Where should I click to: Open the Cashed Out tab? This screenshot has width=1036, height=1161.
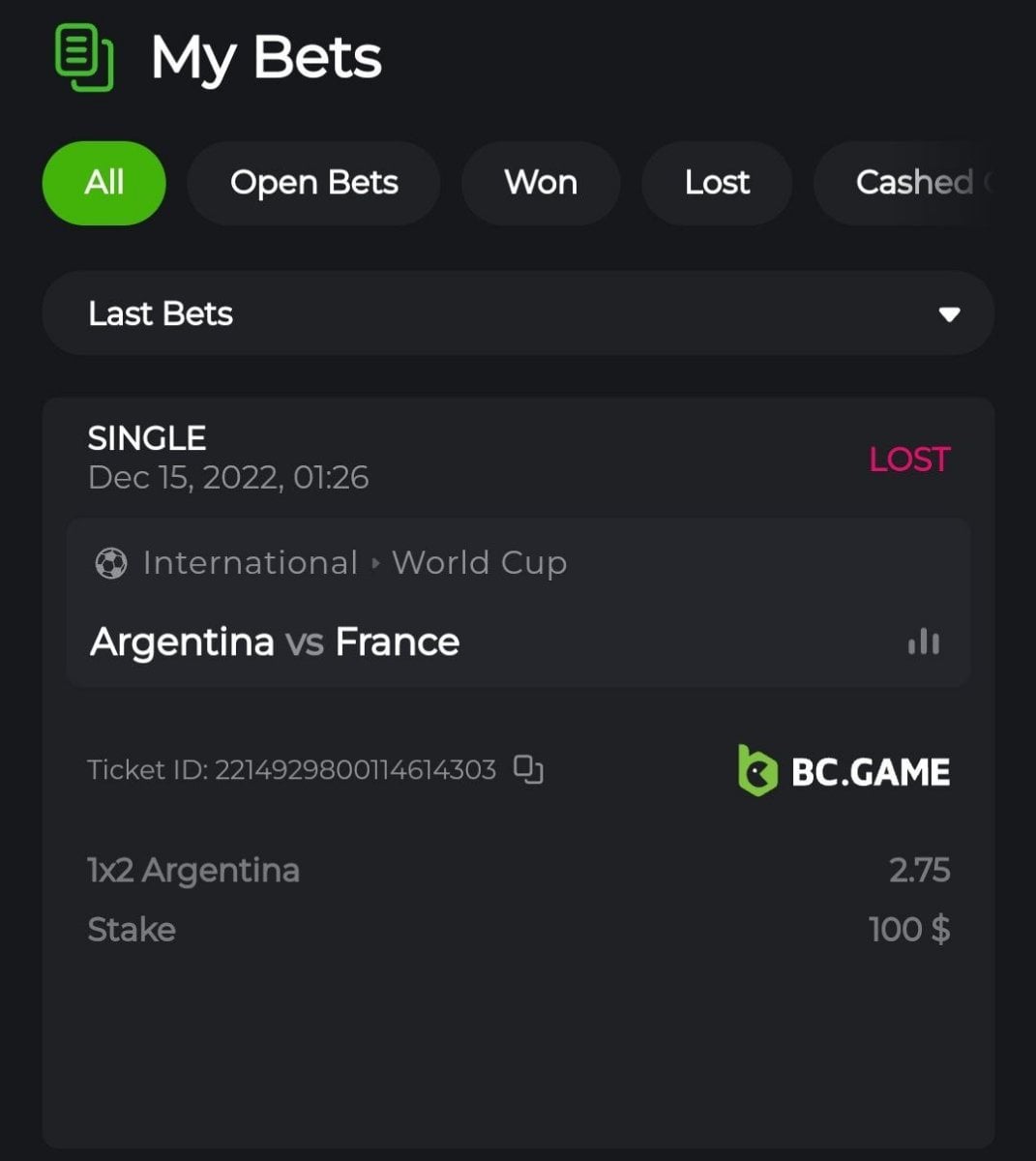coord(914,183)
